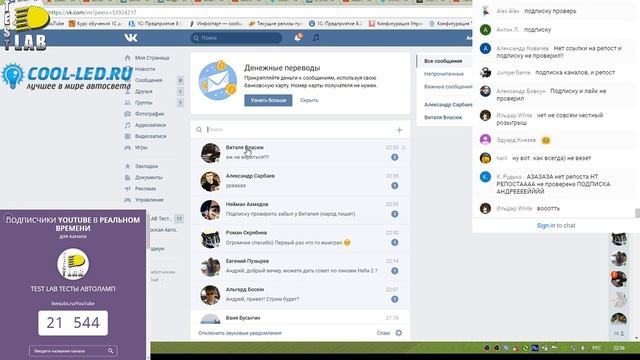Click JumperGame avatar in chat
The width and height of the screenshot is (640, 360).
click(x=485, y=73)
